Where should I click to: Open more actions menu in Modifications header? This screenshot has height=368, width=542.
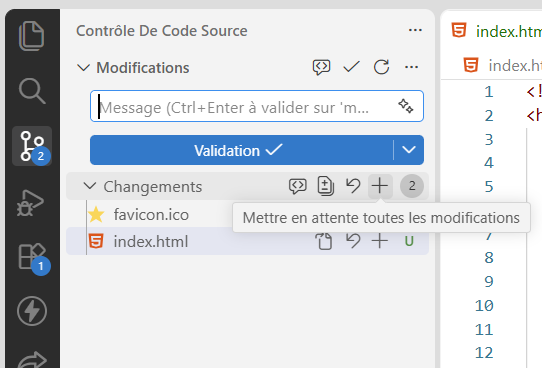coord(411,67)
